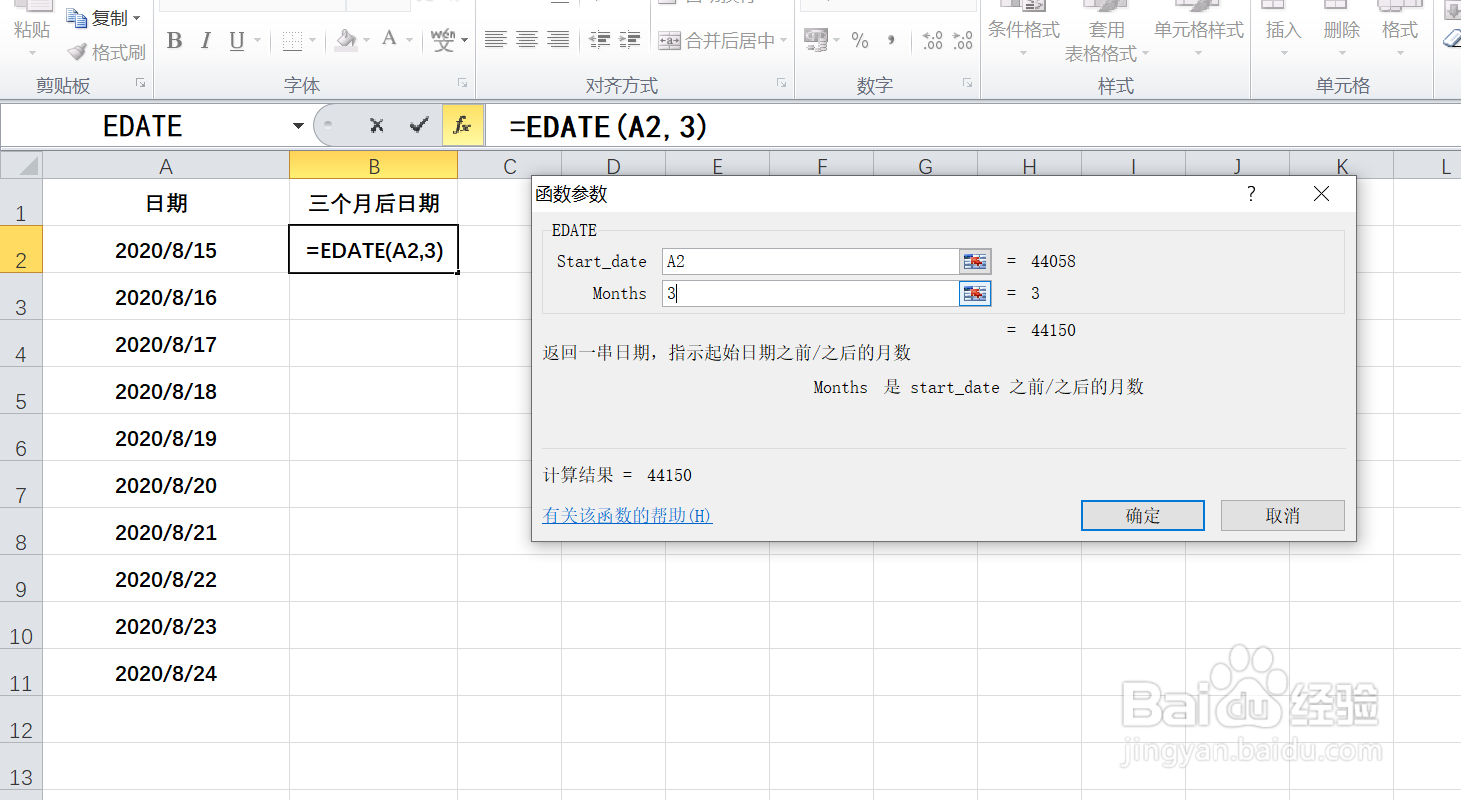
Task: Toggle underline formatting
Action: pyautogui.click(x=236, y=41)
